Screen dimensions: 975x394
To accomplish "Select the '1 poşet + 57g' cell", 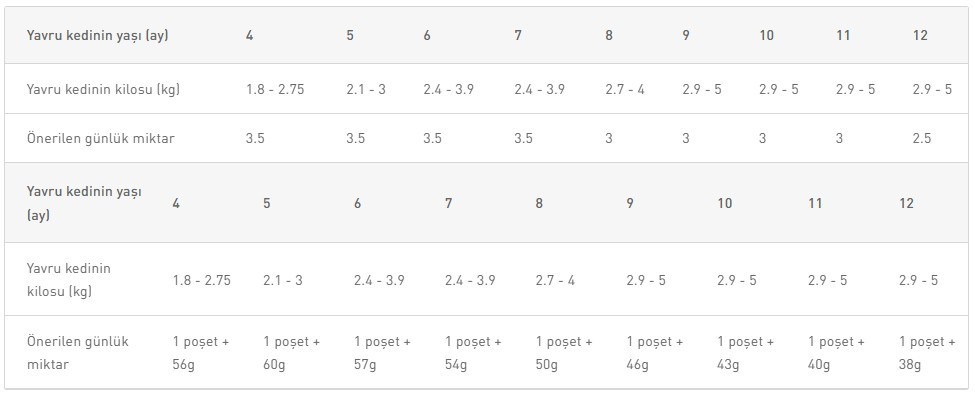I will [382, 353].
